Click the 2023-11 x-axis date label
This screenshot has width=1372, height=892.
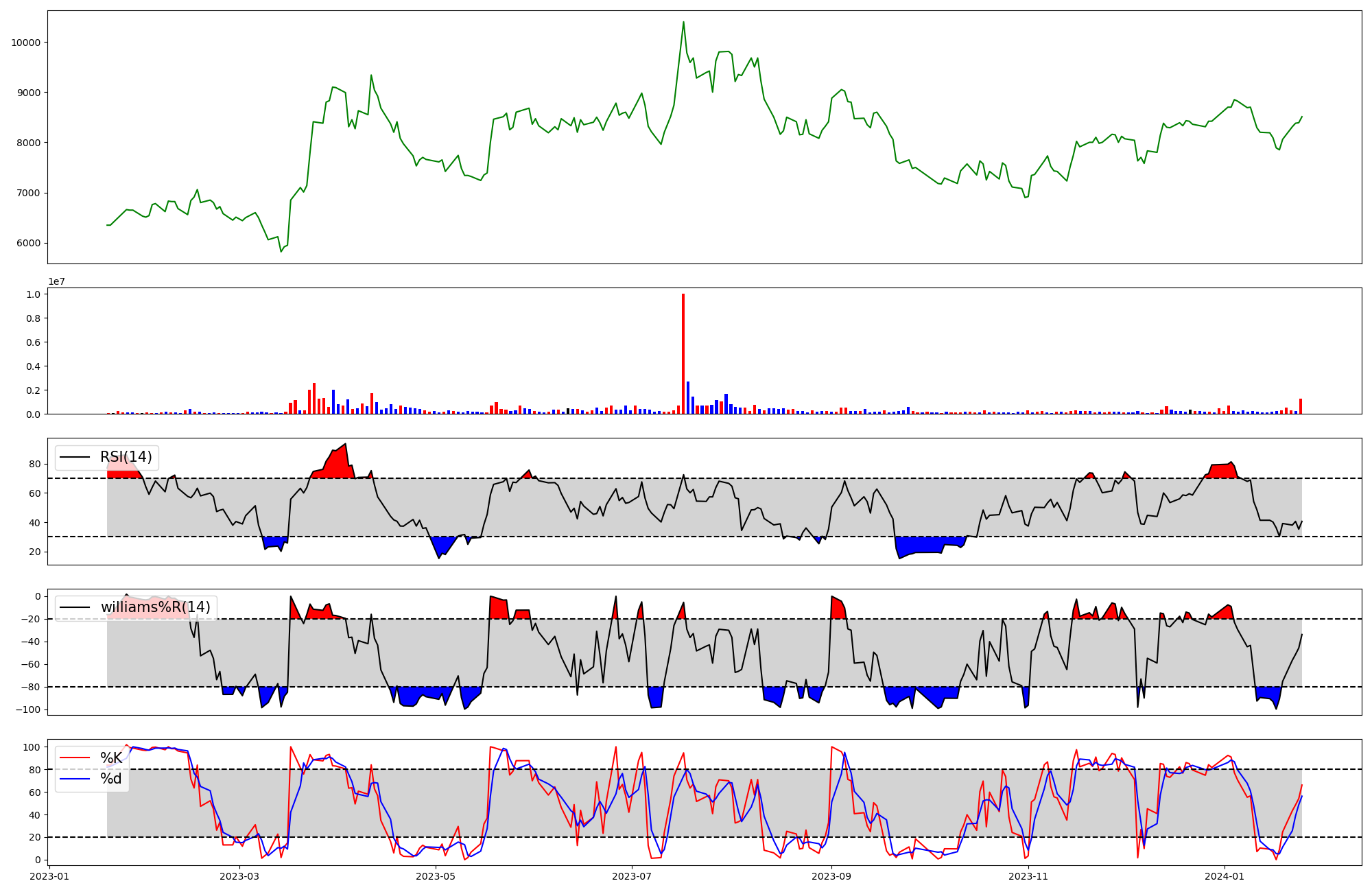click(1029, 876)
